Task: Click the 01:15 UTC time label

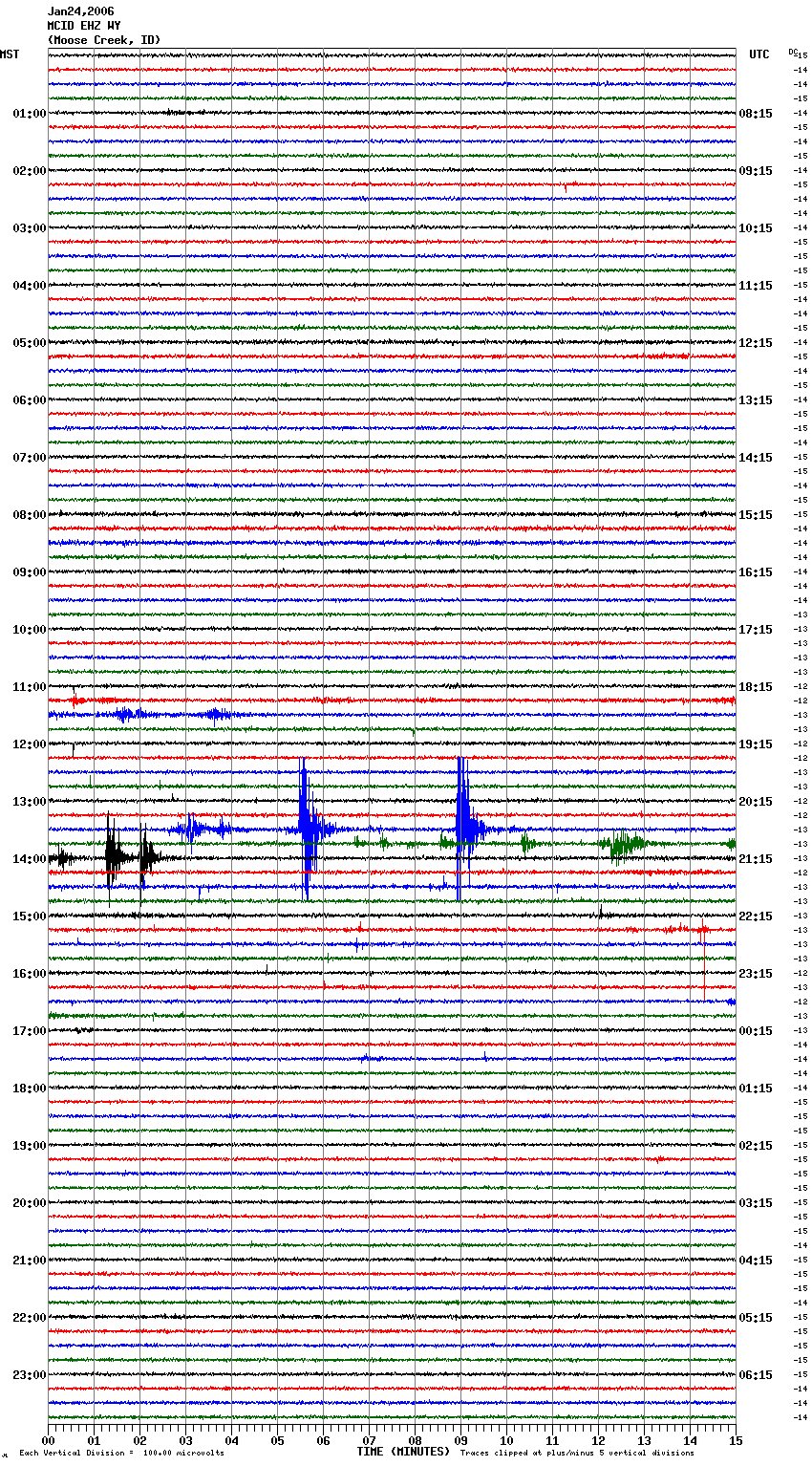Action: coord(756,1089)
